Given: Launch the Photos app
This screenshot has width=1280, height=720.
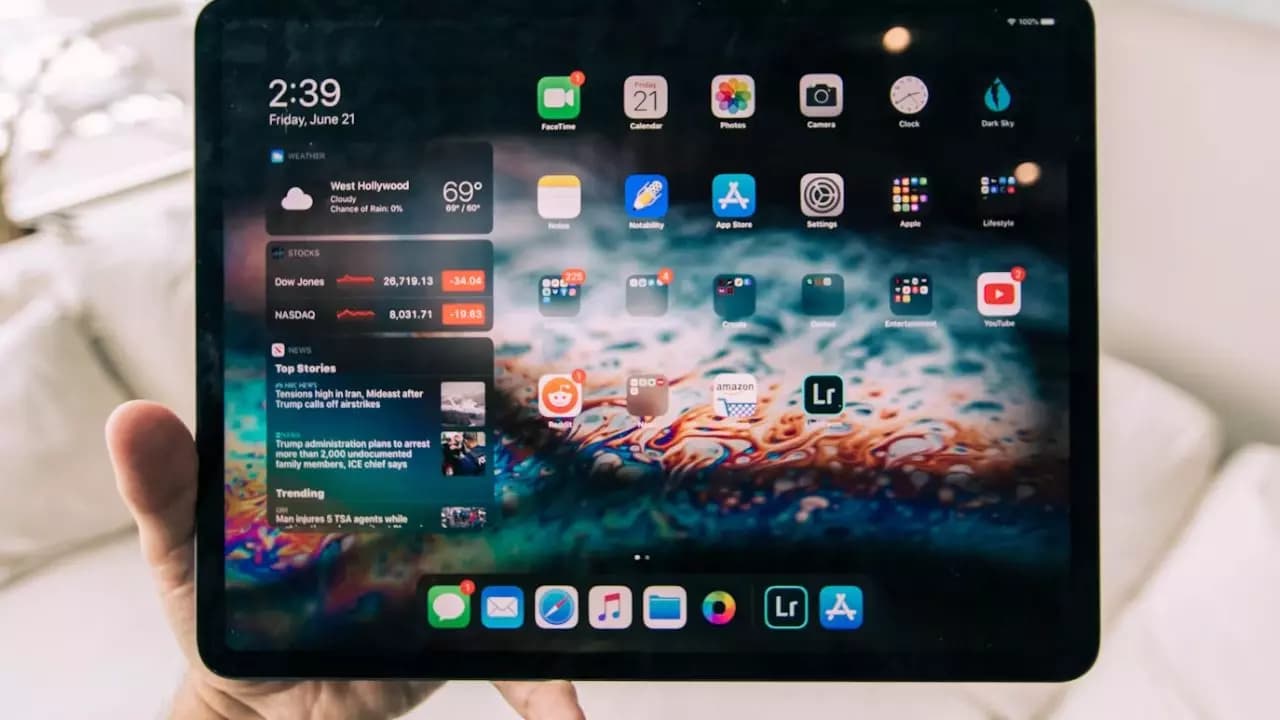Looking at the screenshot, I should click(733, 96).
